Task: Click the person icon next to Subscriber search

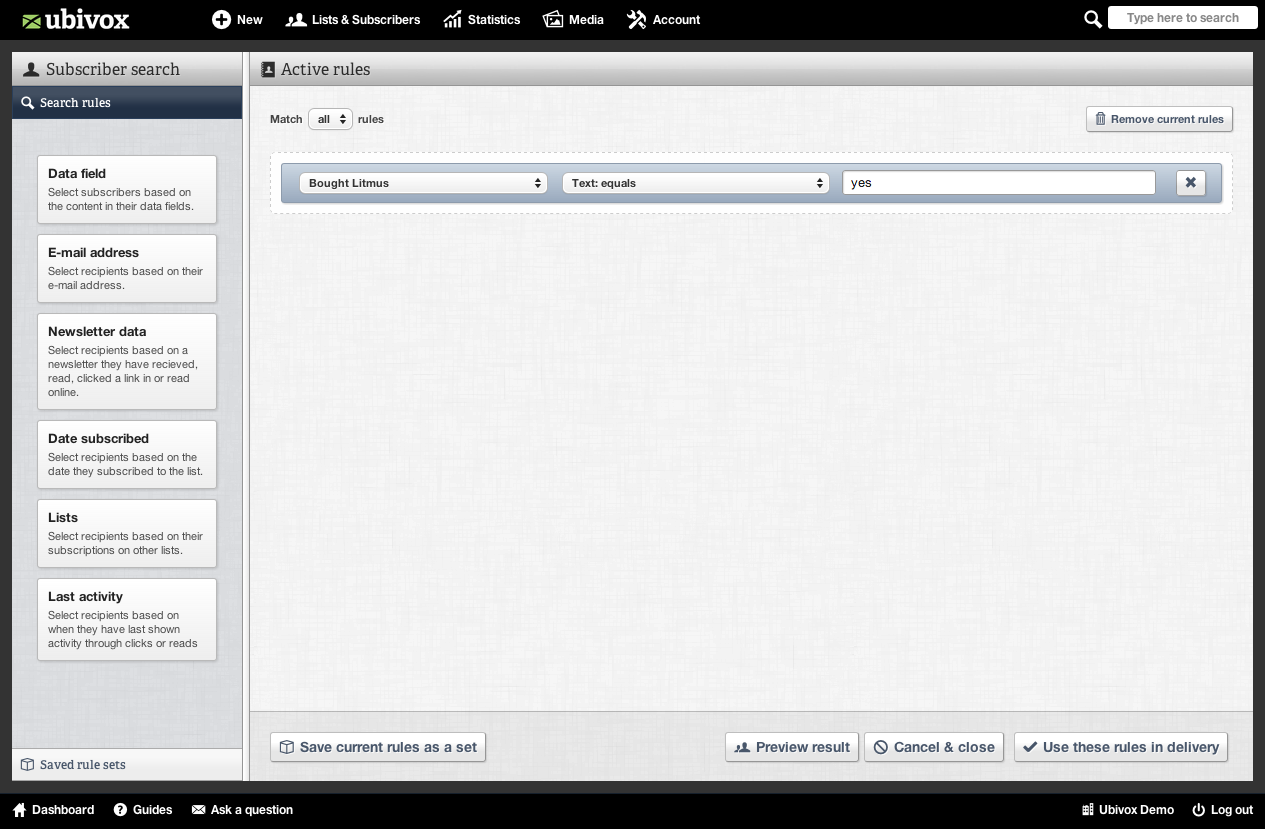Action: pos(31,69)
